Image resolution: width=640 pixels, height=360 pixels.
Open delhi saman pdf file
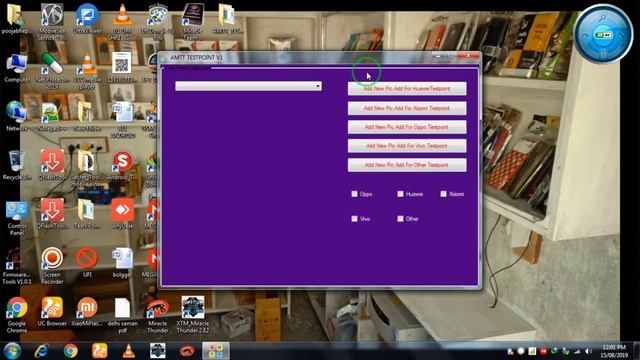point(122,314)
